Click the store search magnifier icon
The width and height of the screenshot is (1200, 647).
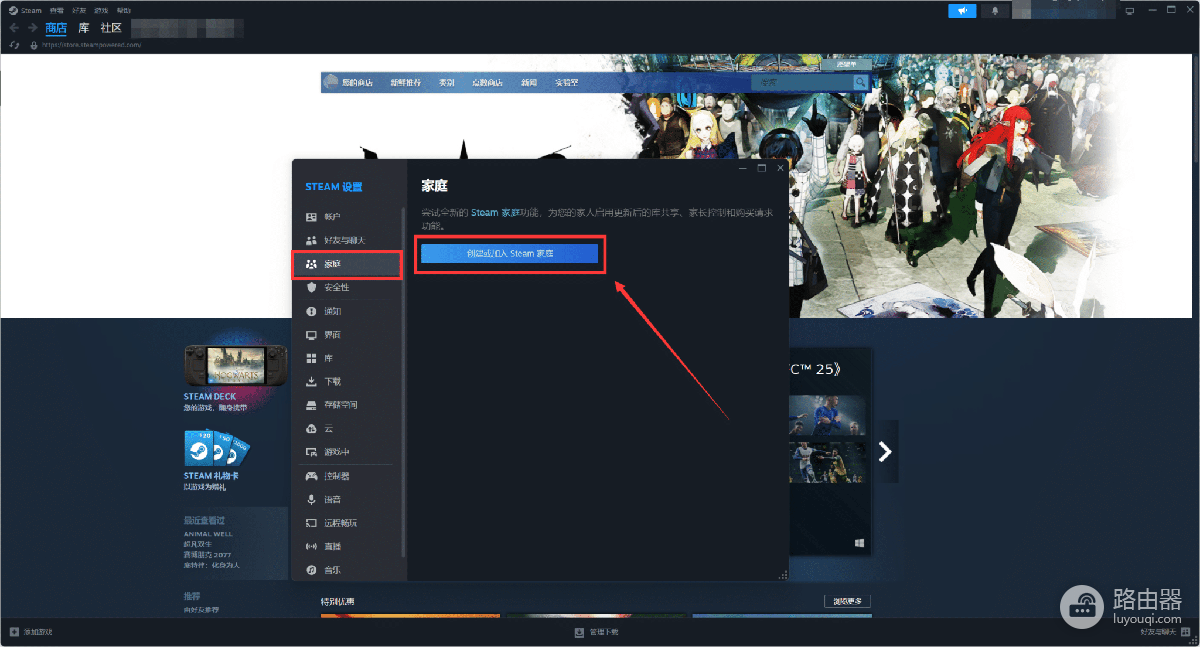click(x=861, y=82)
